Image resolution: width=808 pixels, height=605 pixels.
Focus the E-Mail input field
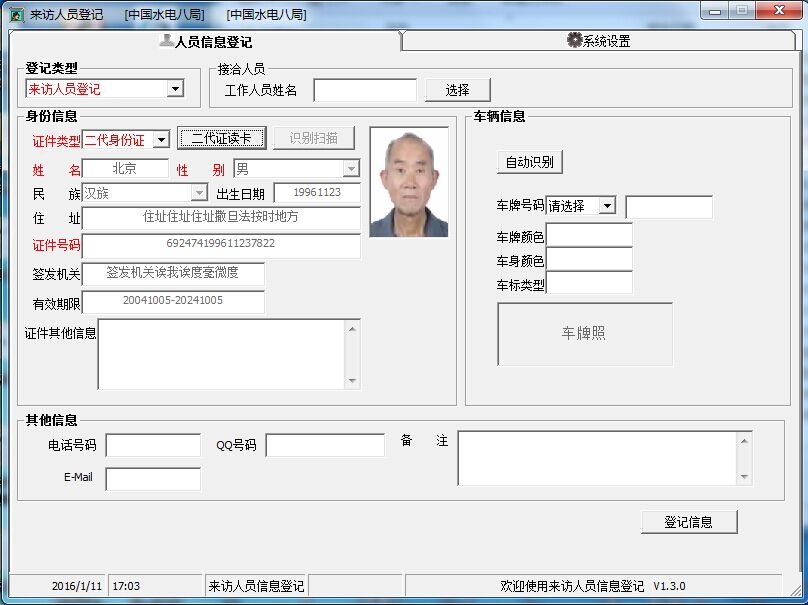click(x=153, y=479)
